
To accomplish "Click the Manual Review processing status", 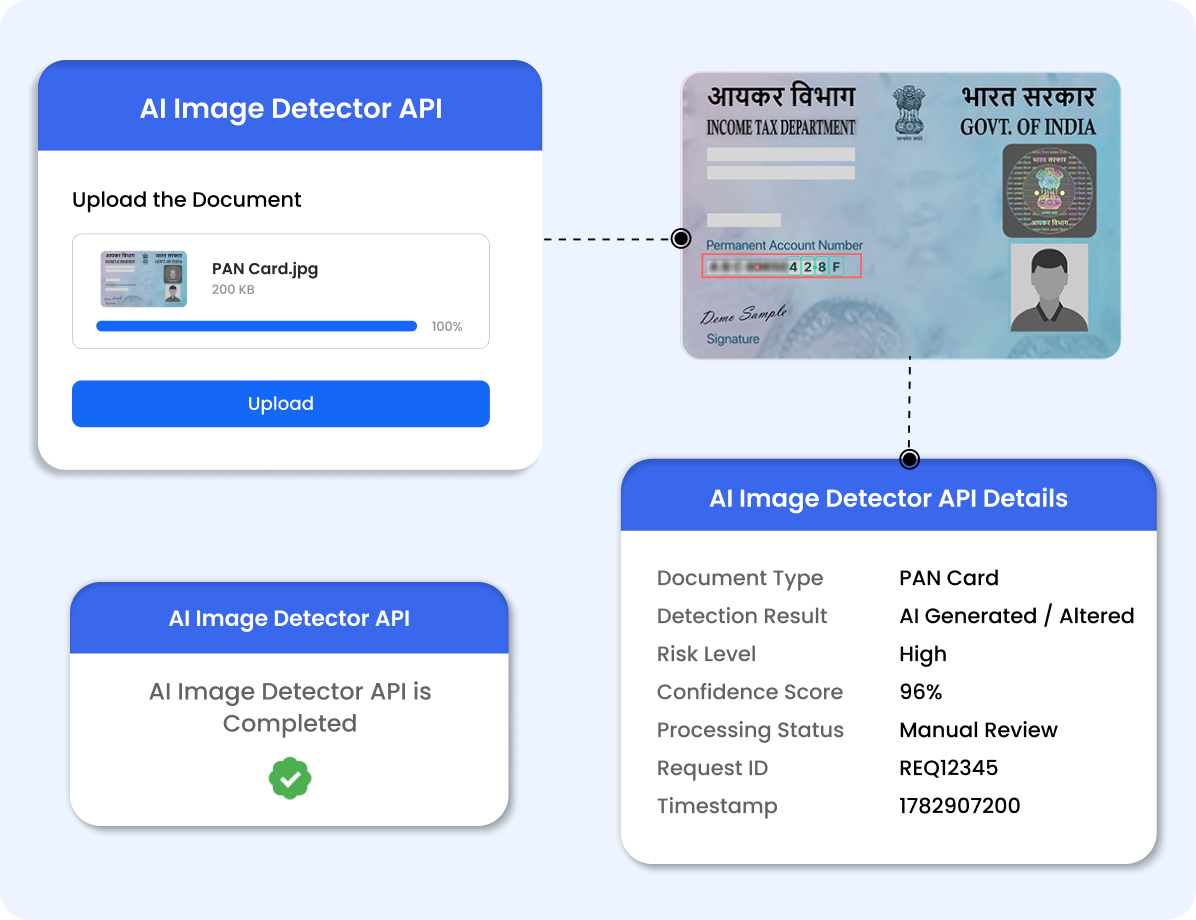I will point(979,730).
